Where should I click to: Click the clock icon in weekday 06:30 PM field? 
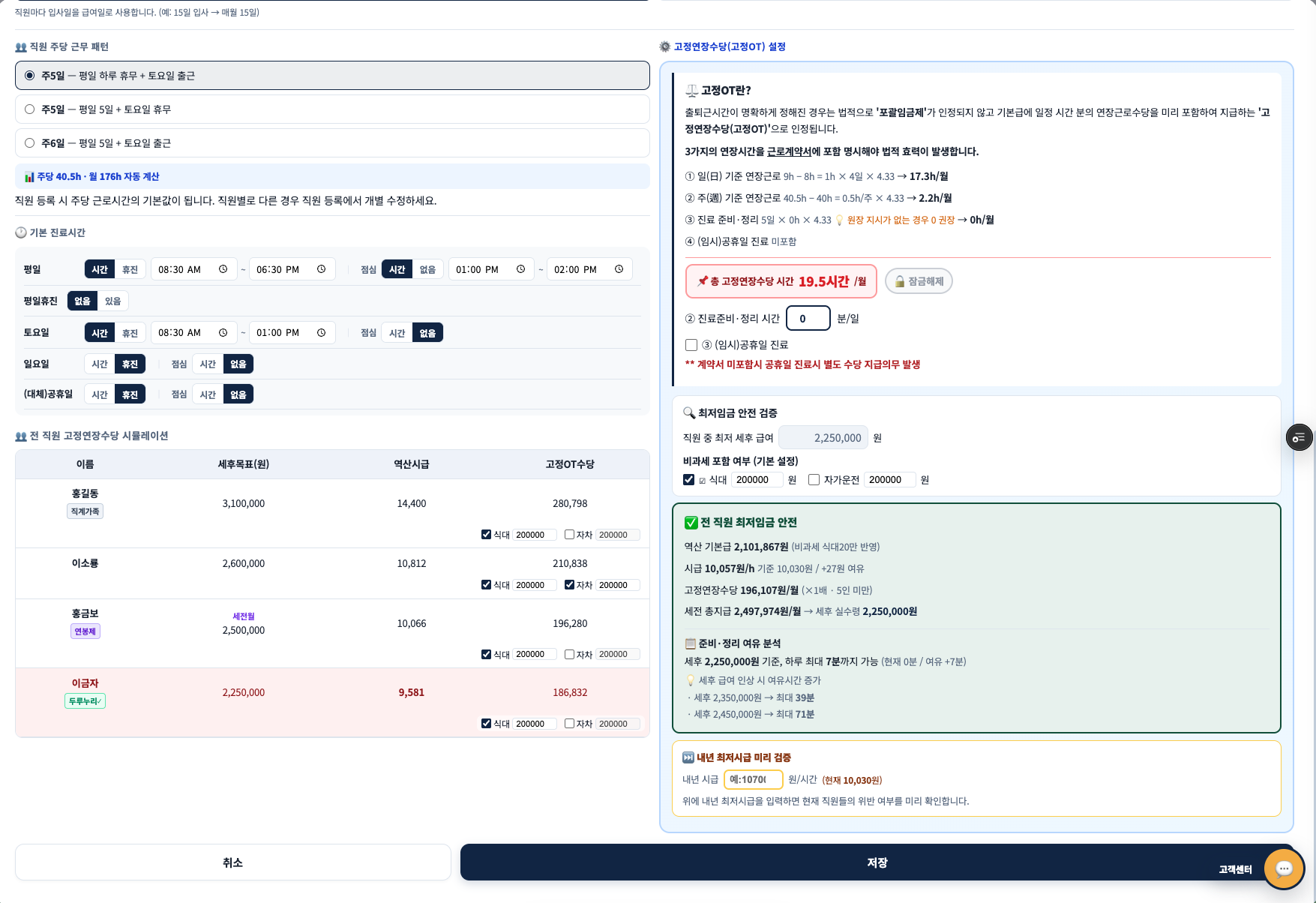click(x=321, y=269)
